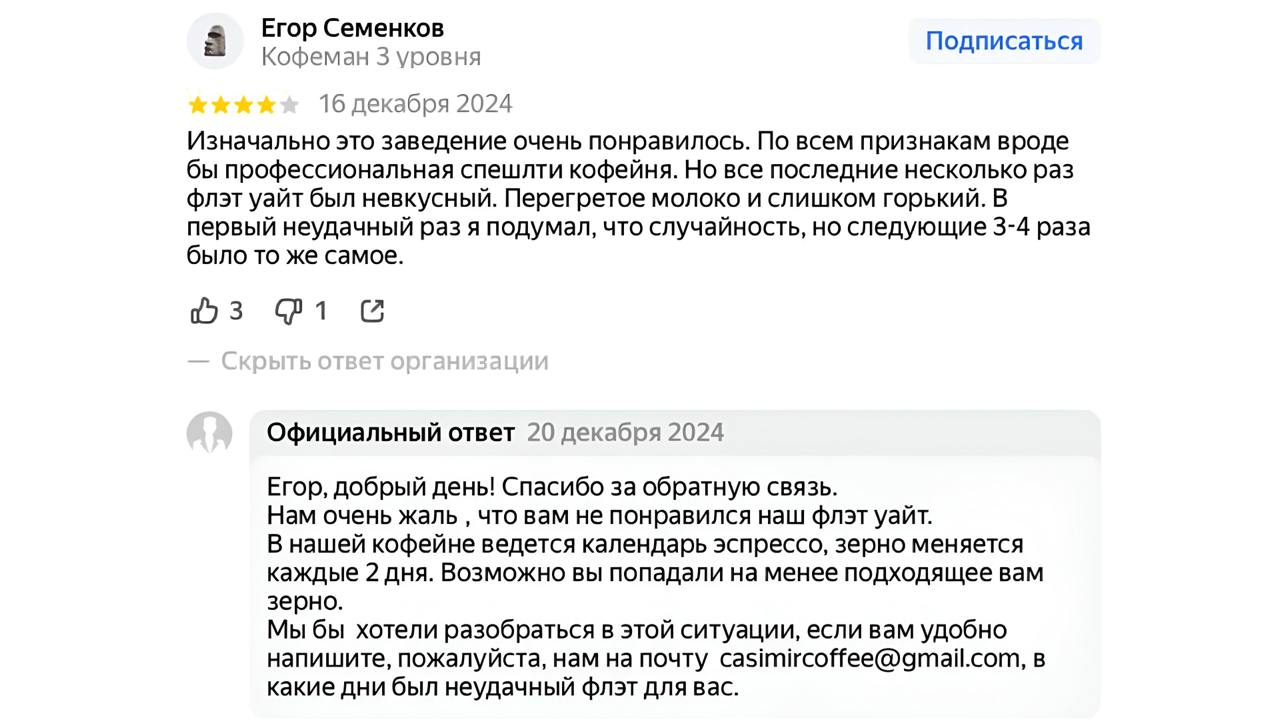Click the first yellow rating star
The height and width of the screenshot is (720, 1280).
click(197, 104)
